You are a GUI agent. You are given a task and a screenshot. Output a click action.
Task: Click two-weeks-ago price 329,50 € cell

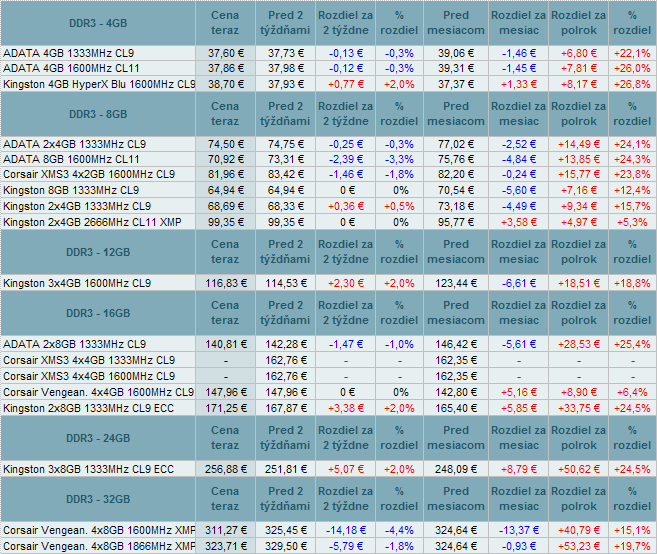[x=286, y=546]
